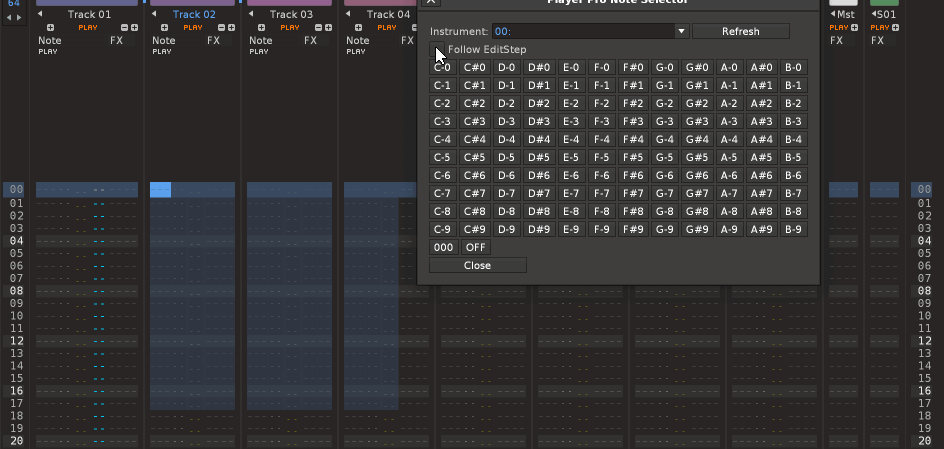The image size is (944, 449).
Task: Click the left step arrow under number 64
Action: (9, 18)
